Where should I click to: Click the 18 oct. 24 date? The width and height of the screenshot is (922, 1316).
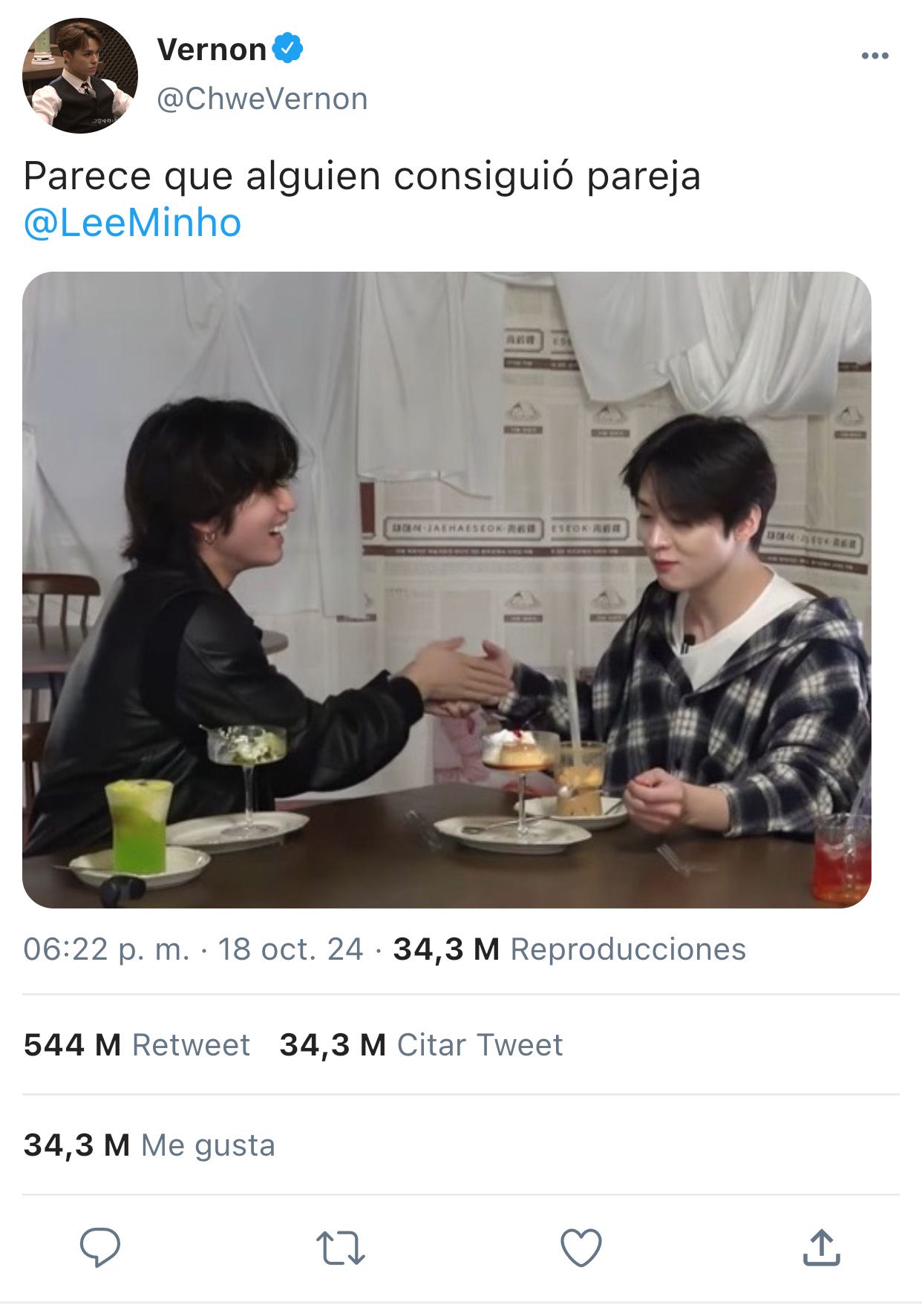[x=290, y=949]
